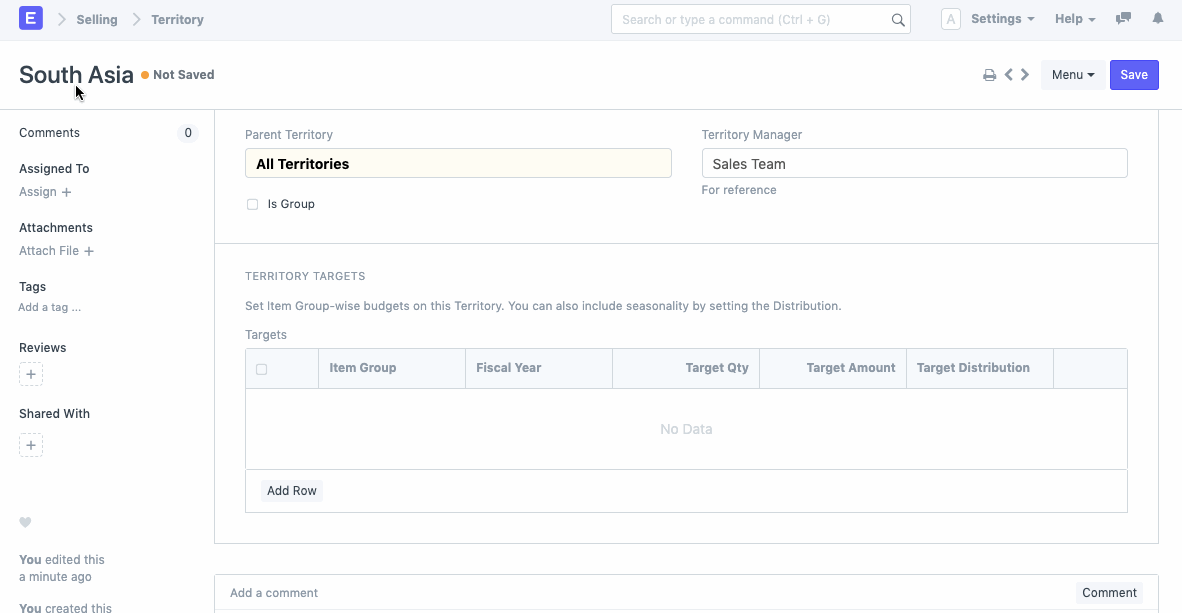Open the Help menu
Viewport: 1182px width, 613px height.
(1074, 18)
